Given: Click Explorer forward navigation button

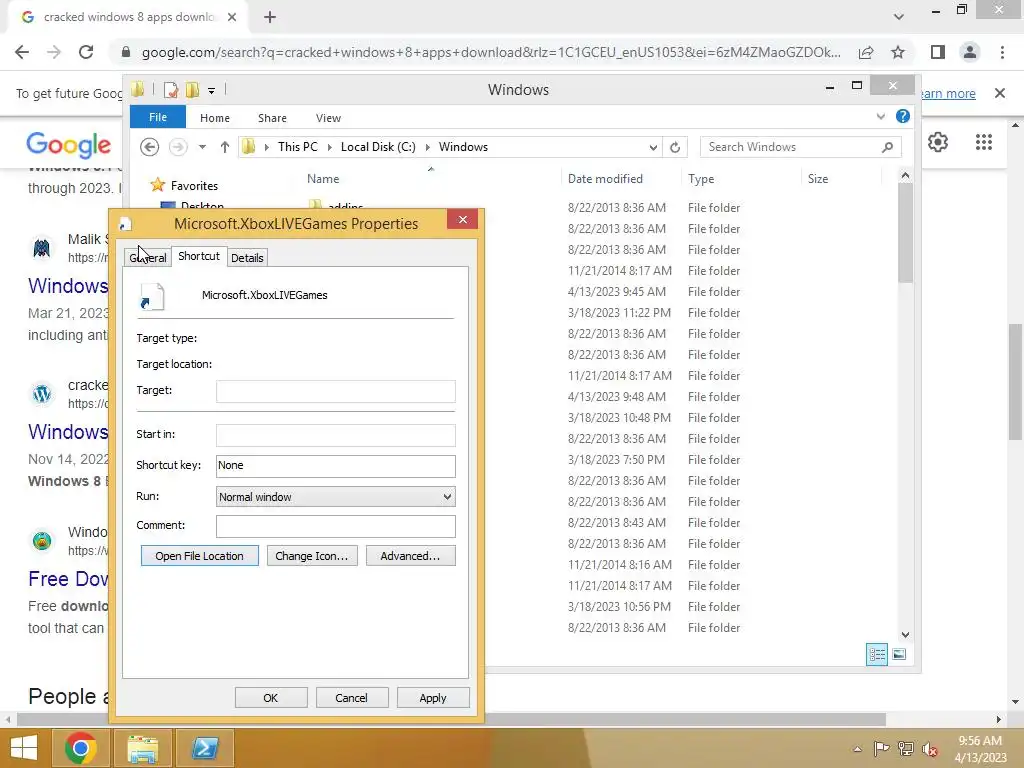Looking at the screenshot, I should pyautogui.click(x=178, y=147).
